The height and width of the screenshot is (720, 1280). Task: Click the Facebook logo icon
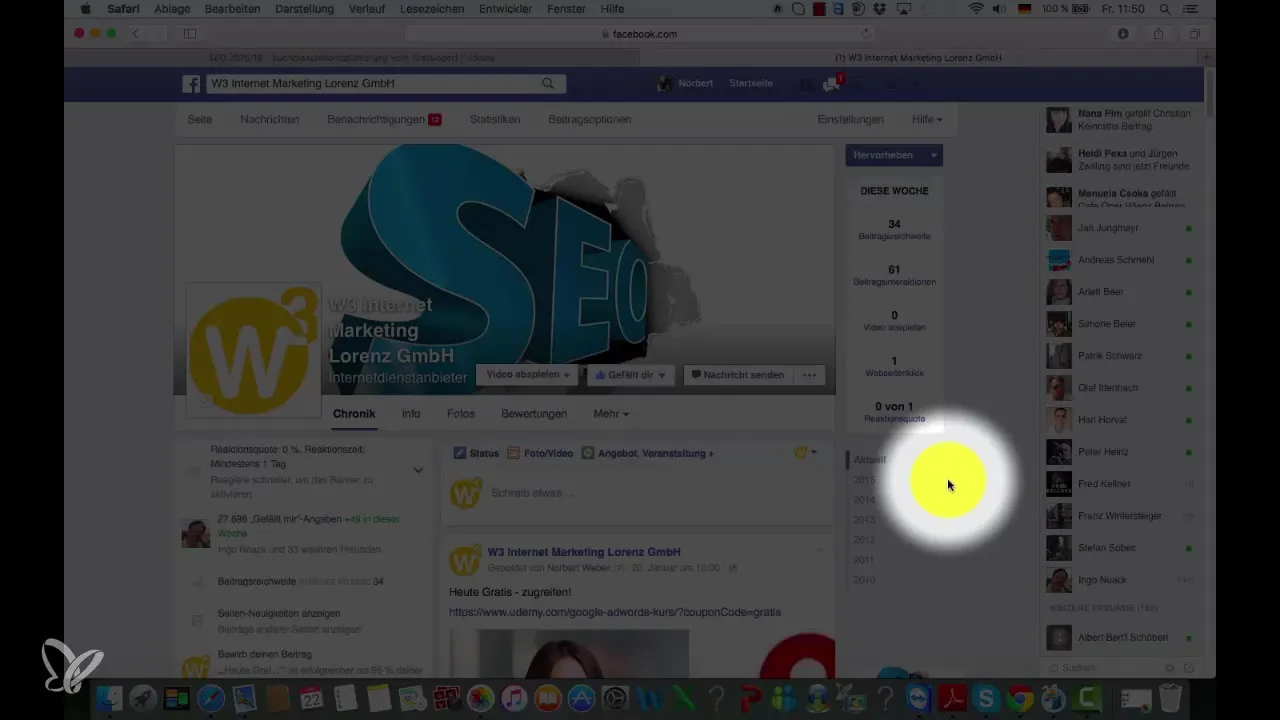click(x=191, y=84)
